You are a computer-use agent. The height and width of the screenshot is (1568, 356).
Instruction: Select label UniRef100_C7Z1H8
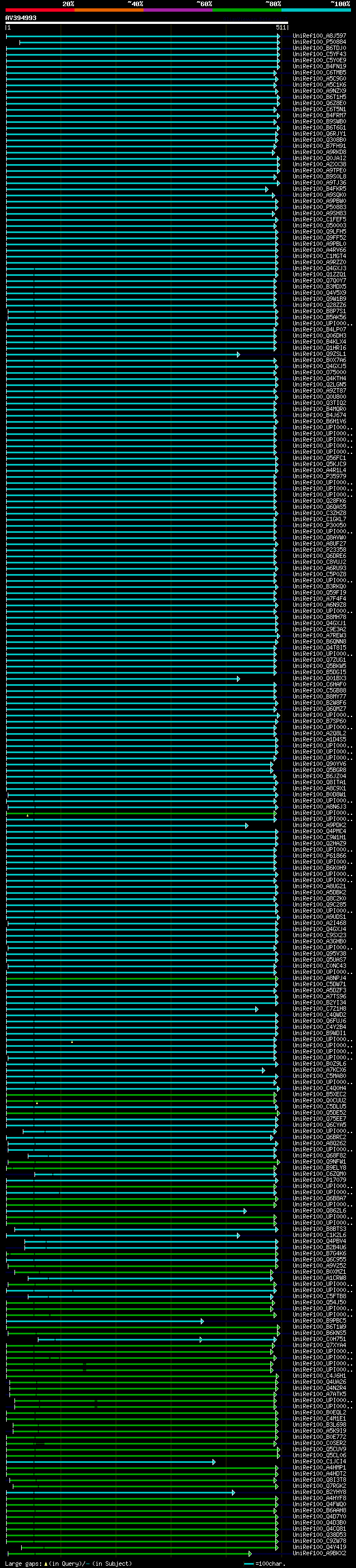click(319, 1008)
